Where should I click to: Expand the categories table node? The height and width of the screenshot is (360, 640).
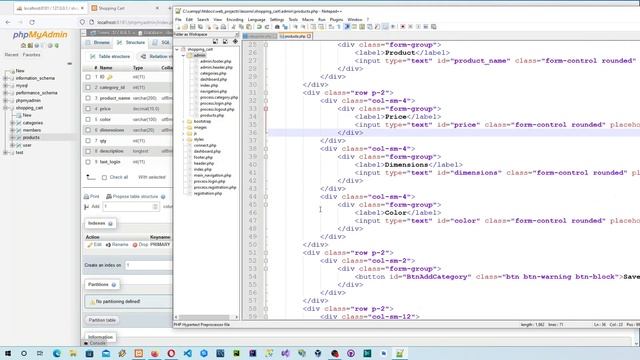[x=12, y=123]
